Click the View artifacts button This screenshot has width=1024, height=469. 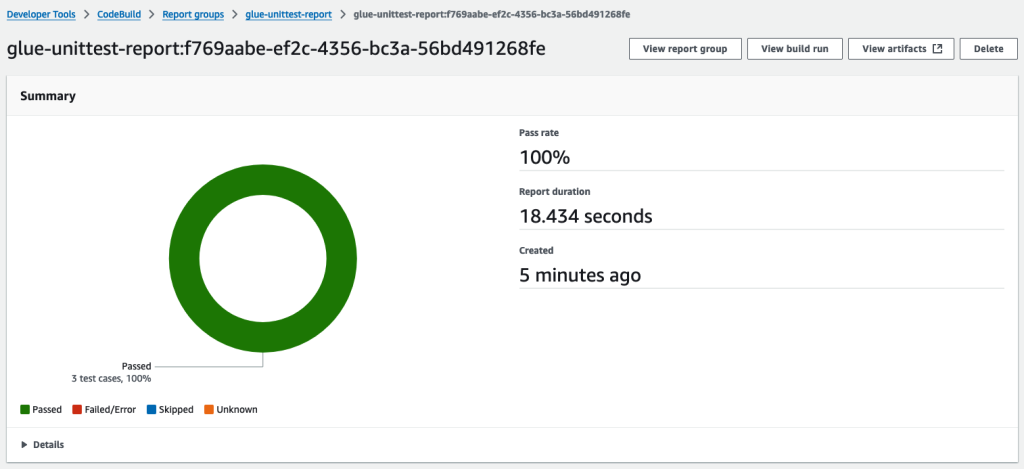point(901,49)
